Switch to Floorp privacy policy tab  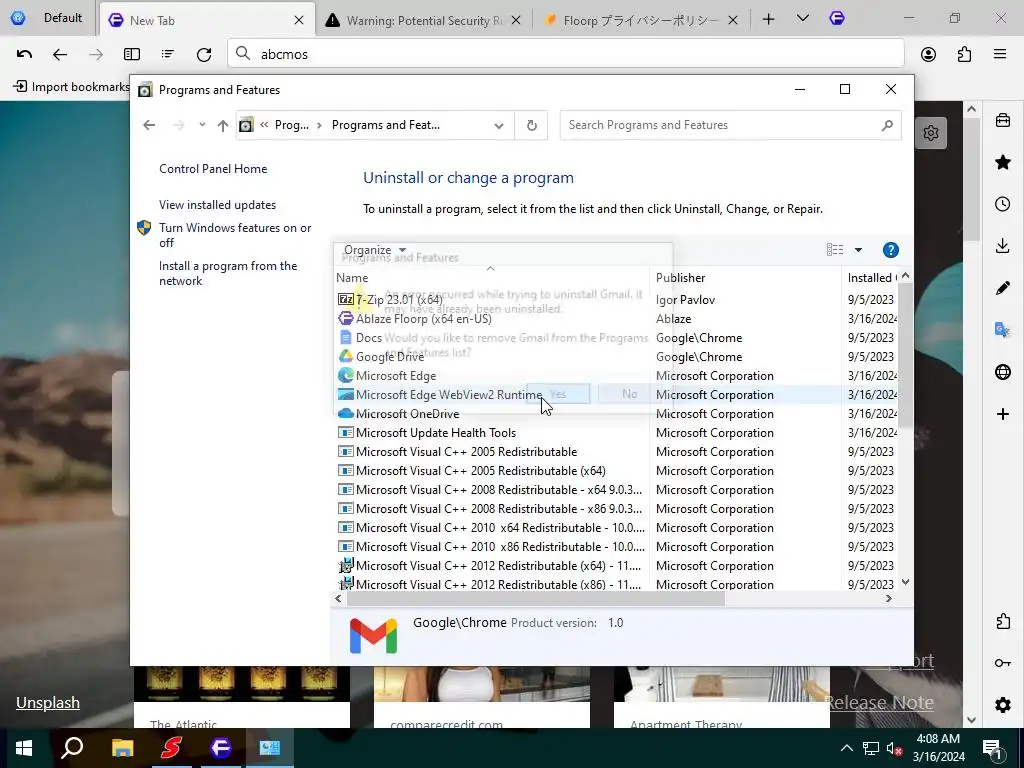[x=641, y=20]
